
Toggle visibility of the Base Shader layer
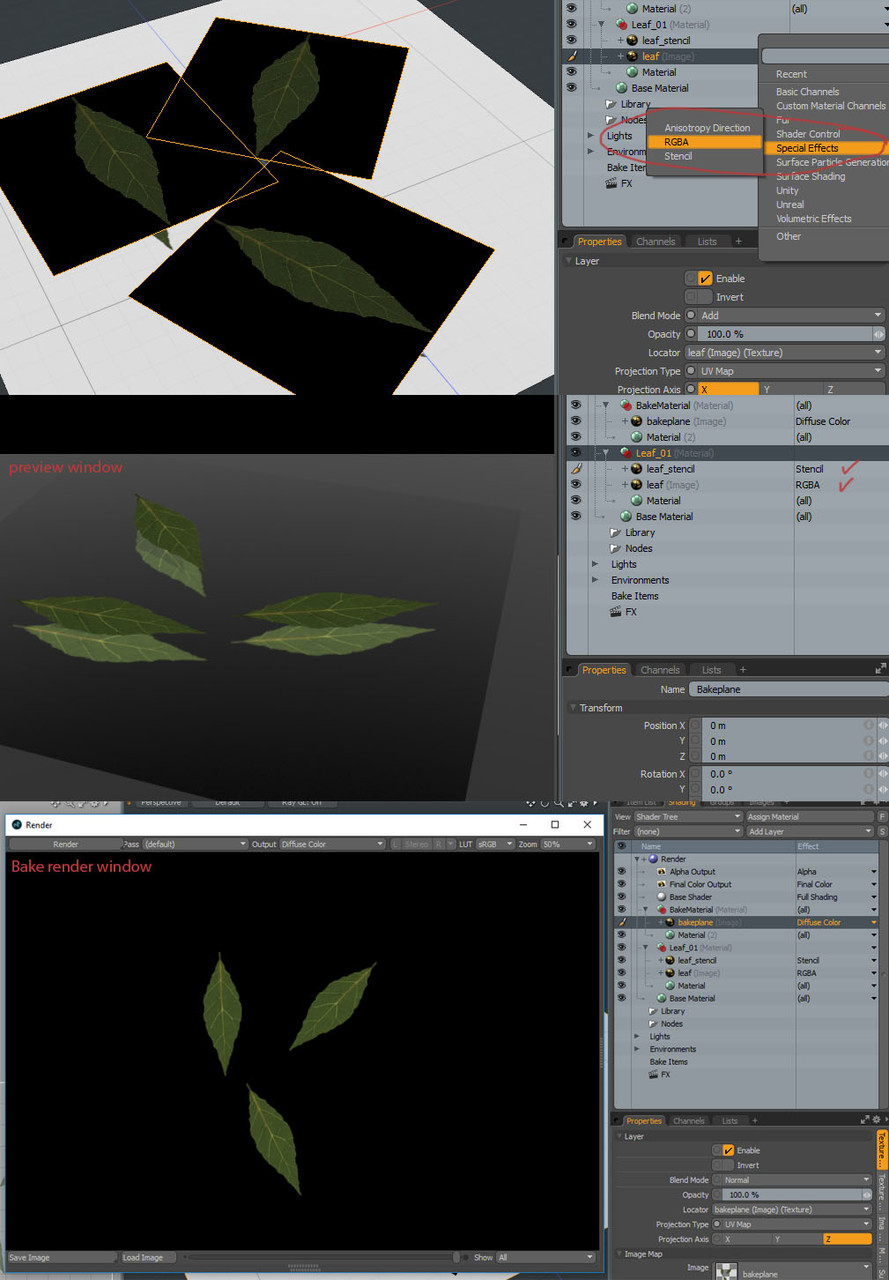click(621, 897)
